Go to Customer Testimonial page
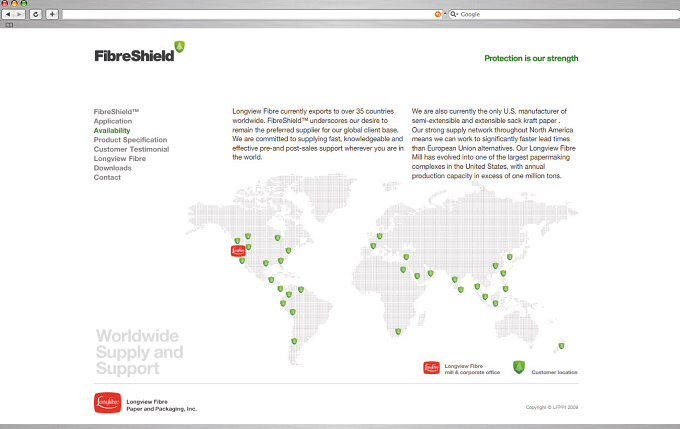This screenshot has height=429, width=680. click(131, 149)
